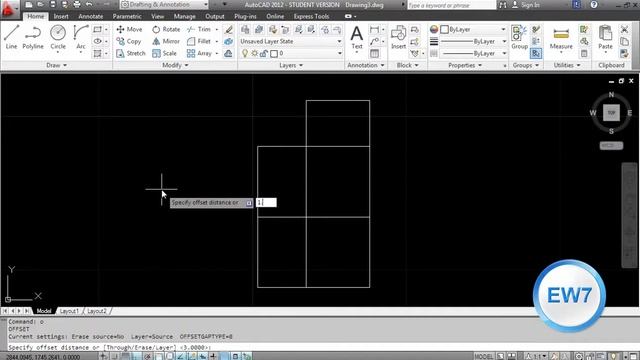Click the Save icon in quick access
Screen dimensions: 640x360
tap(53, 4)
